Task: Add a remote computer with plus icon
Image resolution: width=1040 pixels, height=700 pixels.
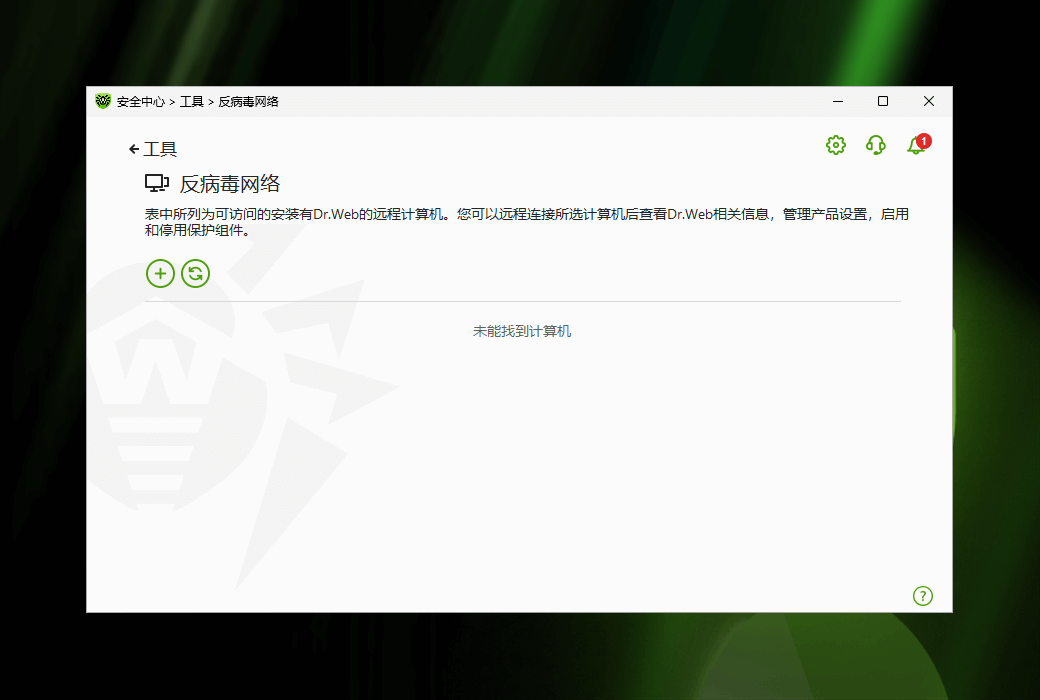Action: coord(161,273)
